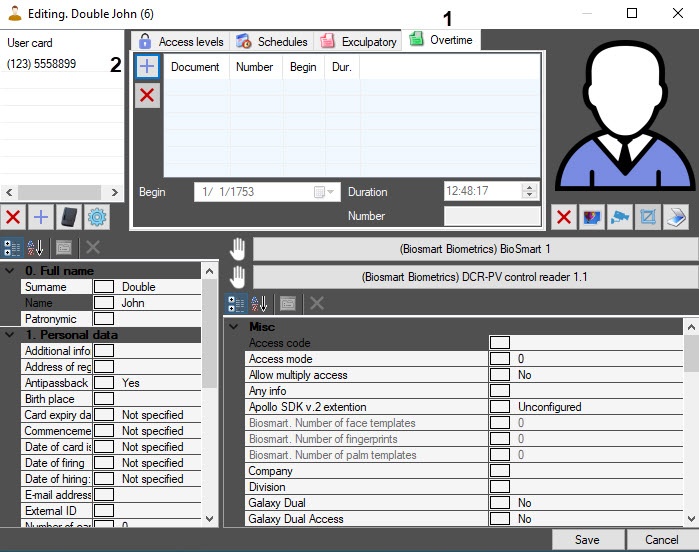Click the user photo avatar
This screenshot has width=699, height=552.
(625, 117)
